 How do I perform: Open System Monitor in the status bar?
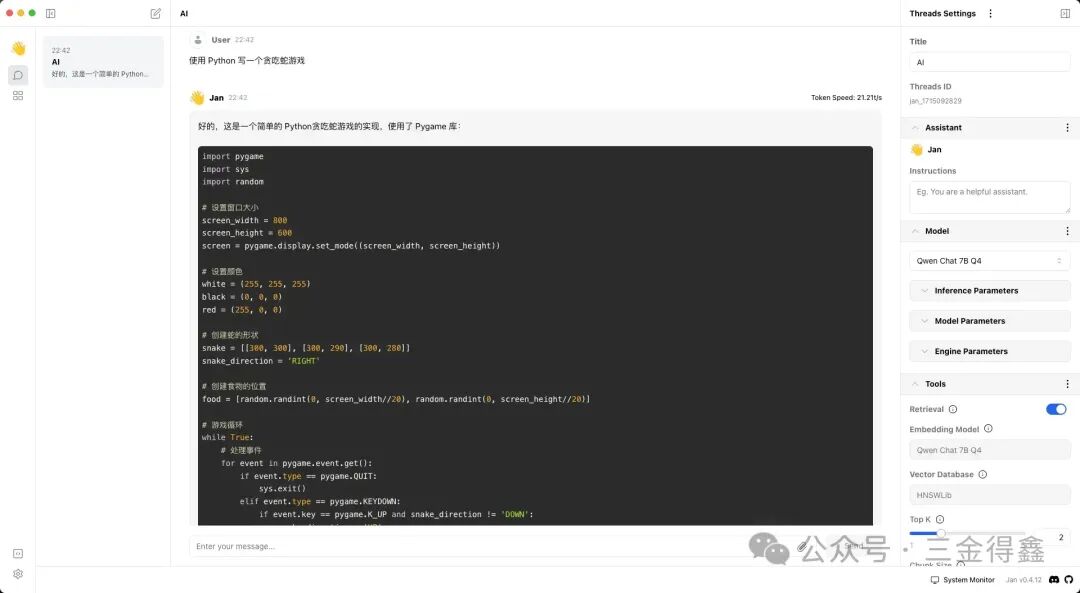pyautogui.click(x=962, y=580)
